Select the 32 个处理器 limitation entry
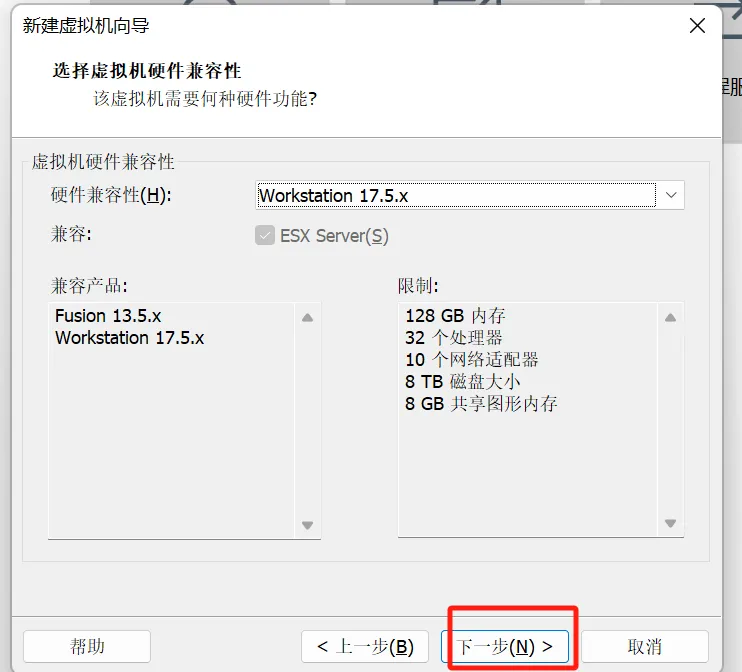 [x=453, y=338]
